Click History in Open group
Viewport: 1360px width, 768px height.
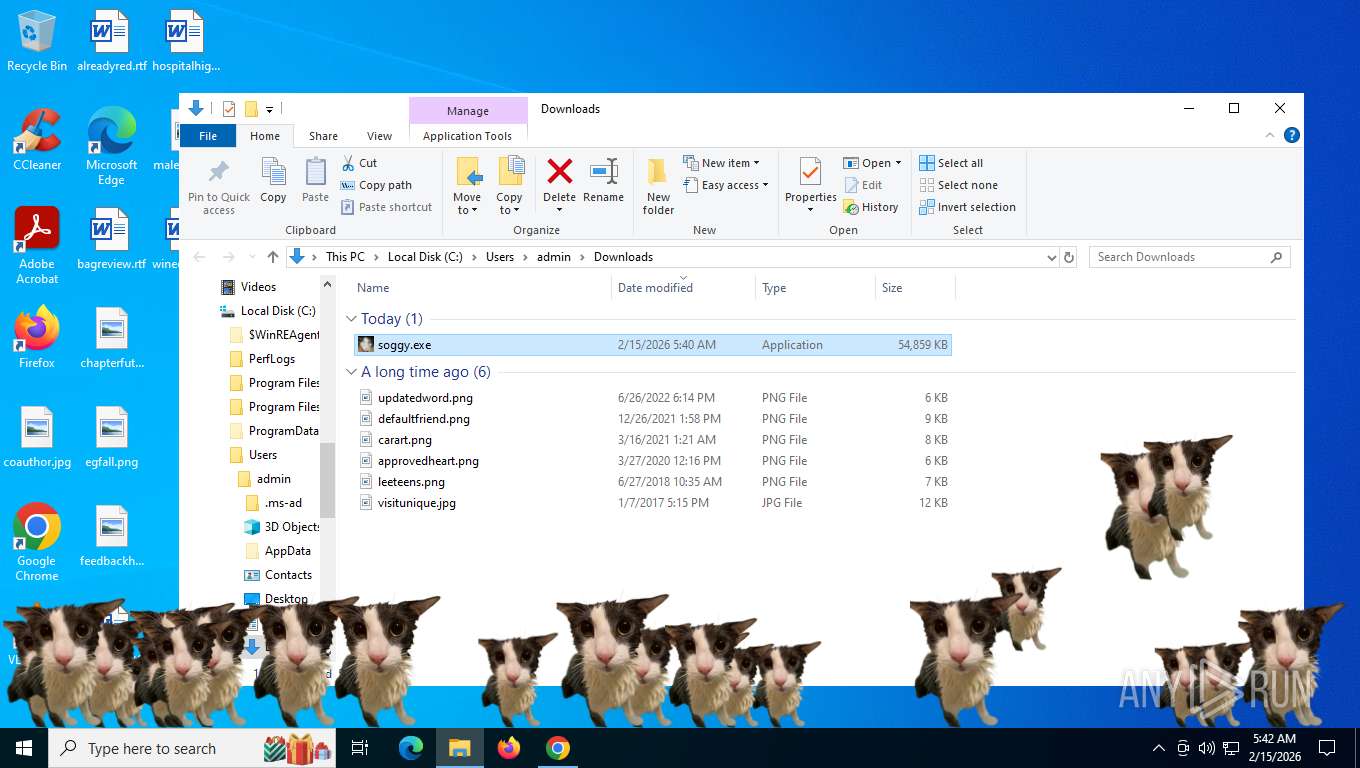(x=871, y=207)
